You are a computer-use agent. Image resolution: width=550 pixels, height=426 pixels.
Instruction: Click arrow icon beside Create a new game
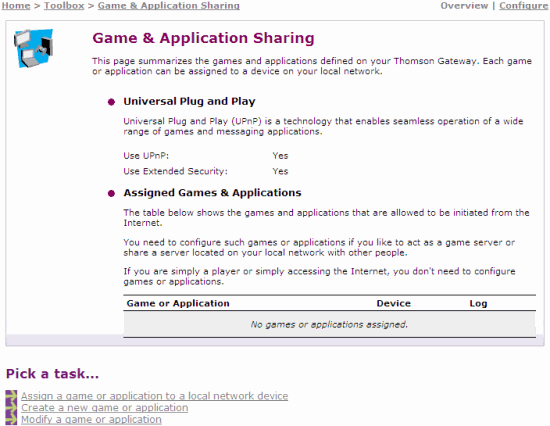pyautogui.click(x=11, y=408)
